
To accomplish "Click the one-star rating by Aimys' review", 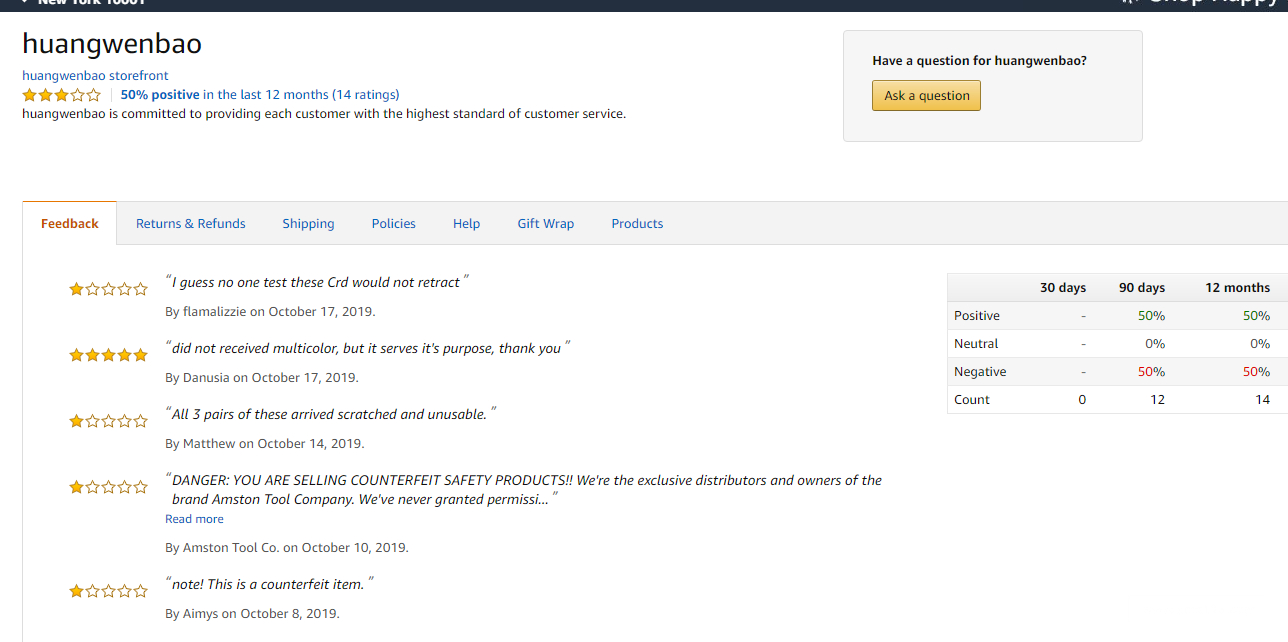I will (108, 591).
